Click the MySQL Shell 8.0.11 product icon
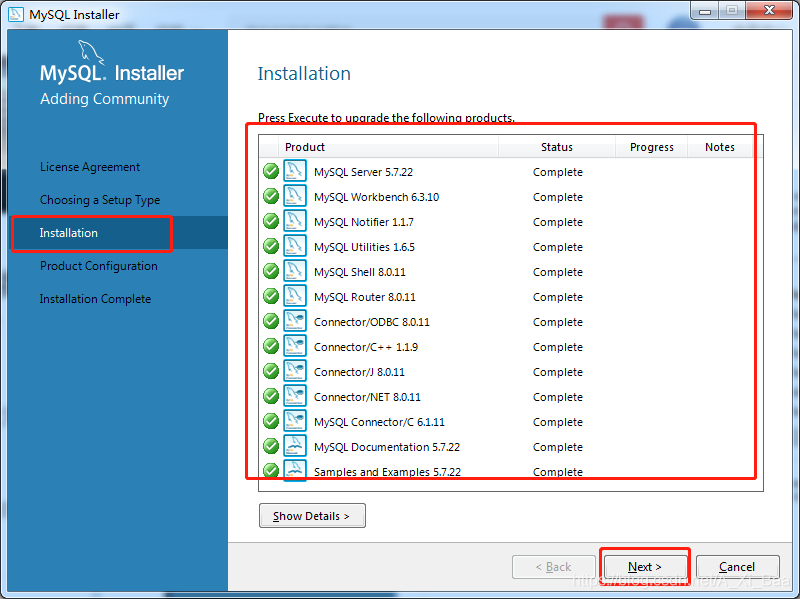 click(x=295, y=271)
